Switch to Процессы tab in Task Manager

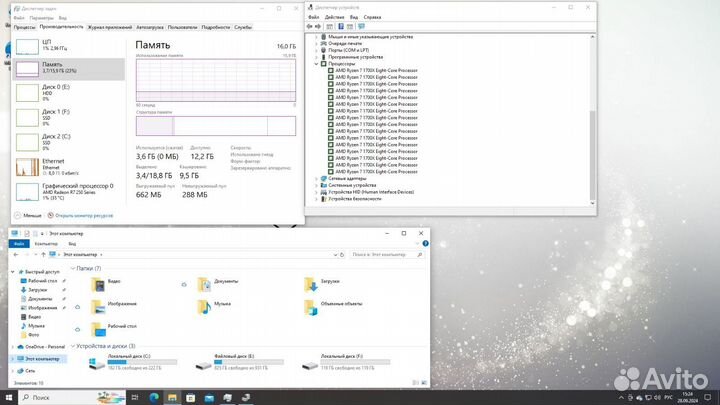tap(24, 27)
